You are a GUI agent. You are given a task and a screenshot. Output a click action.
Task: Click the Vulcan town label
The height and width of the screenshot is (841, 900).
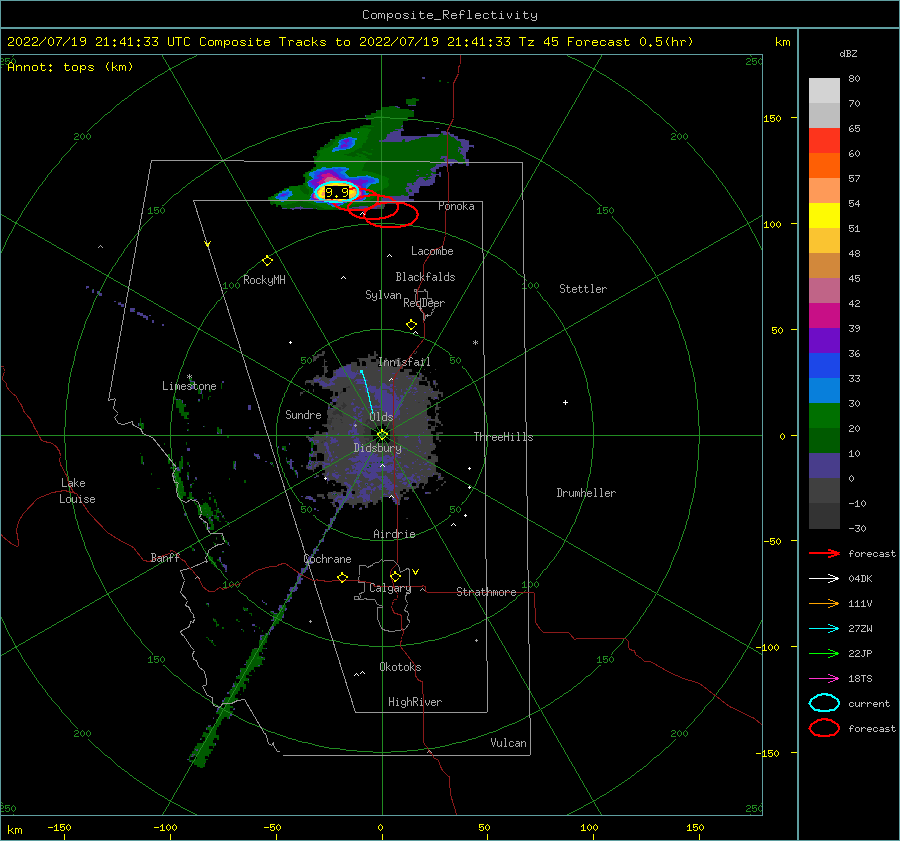508,743
